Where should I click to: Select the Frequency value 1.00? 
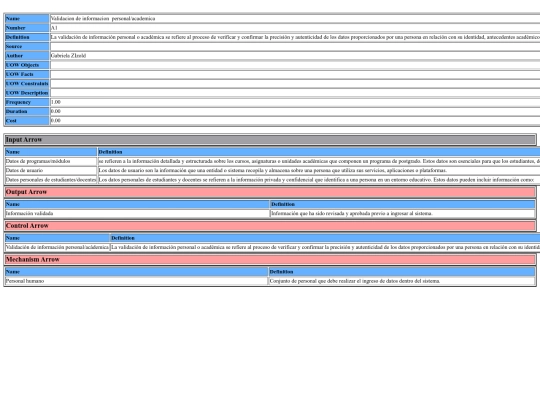coord(55,102)
